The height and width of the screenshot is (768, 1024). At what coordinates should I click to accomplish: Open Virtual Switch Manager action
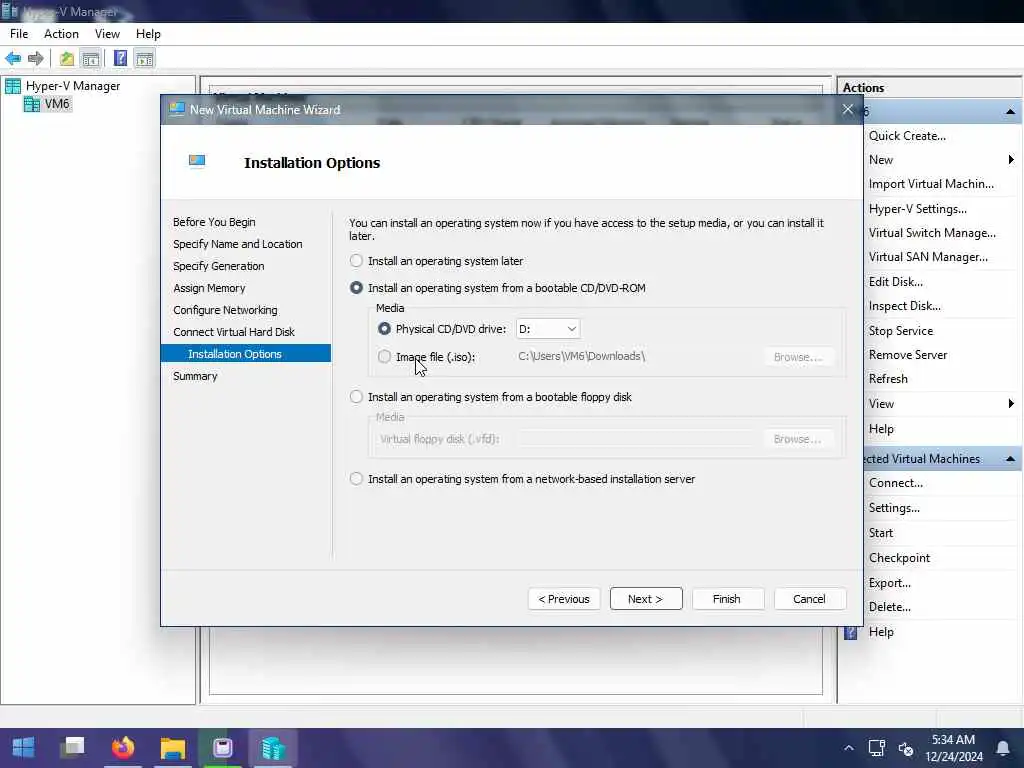(x=932, y=233)
